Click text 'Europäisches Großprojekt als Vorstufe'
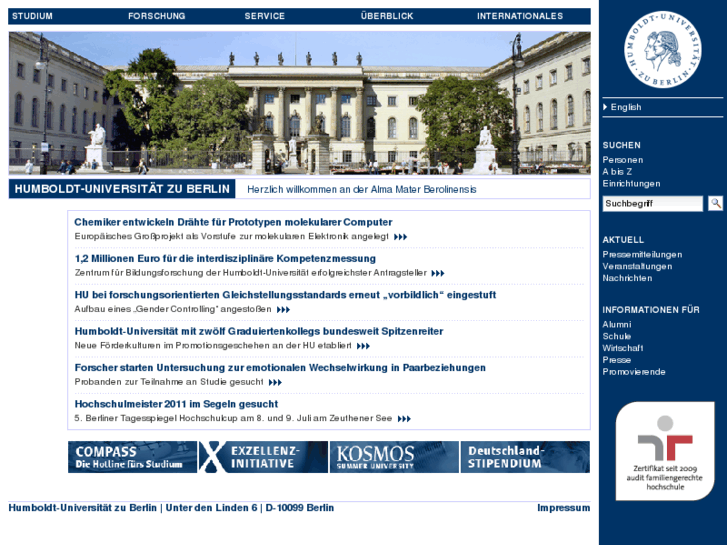This screenshot has width=727, height=545. (x=156, y=237)
